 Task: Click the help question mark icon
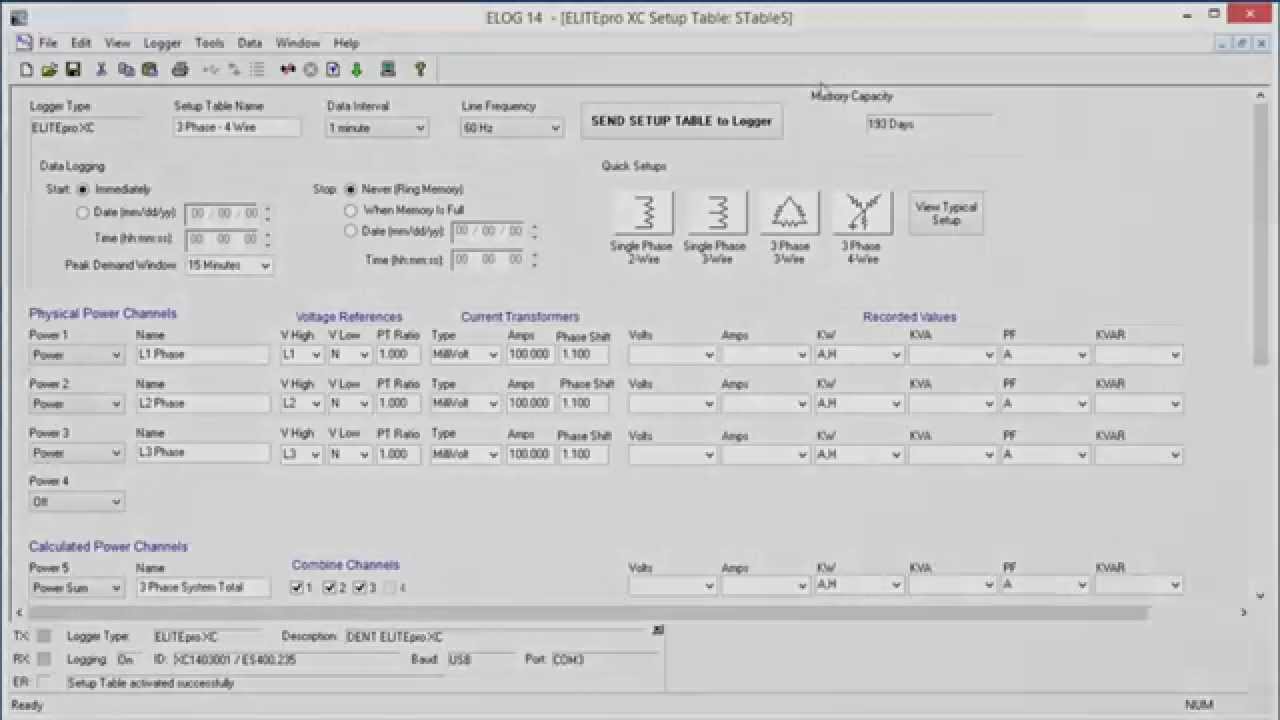click(420, 70)
